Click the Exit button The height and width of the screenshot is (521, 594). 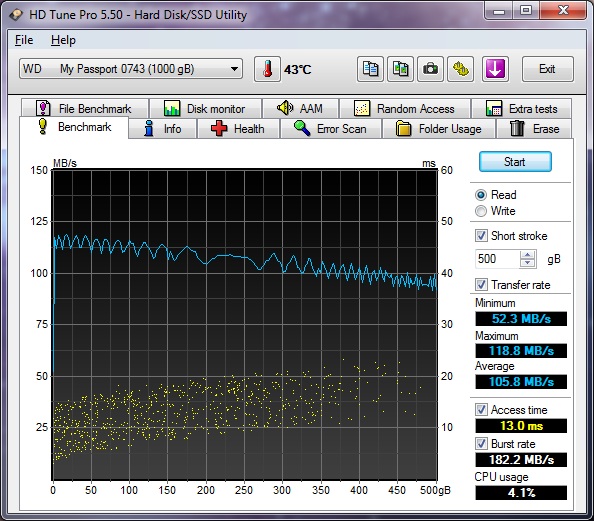point(547,69)
